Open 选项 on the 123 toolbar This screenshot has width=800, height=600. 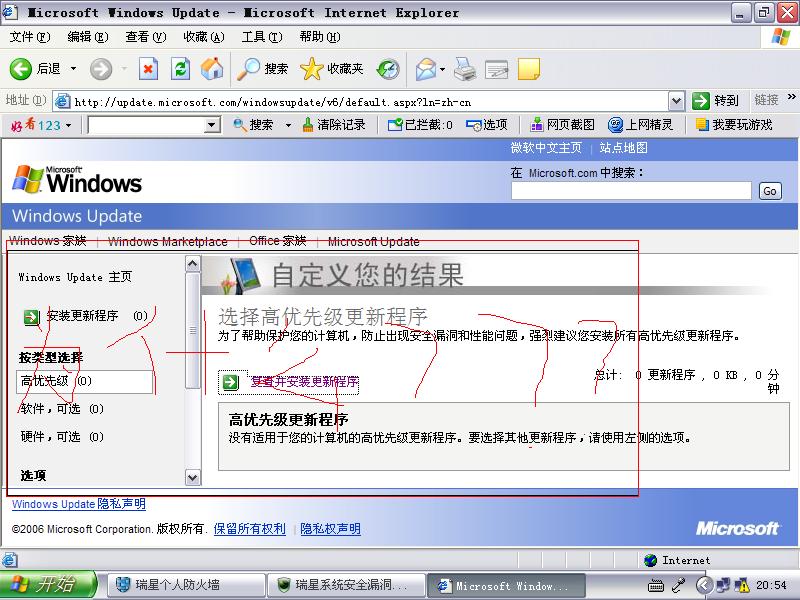(x=487, y=124)
